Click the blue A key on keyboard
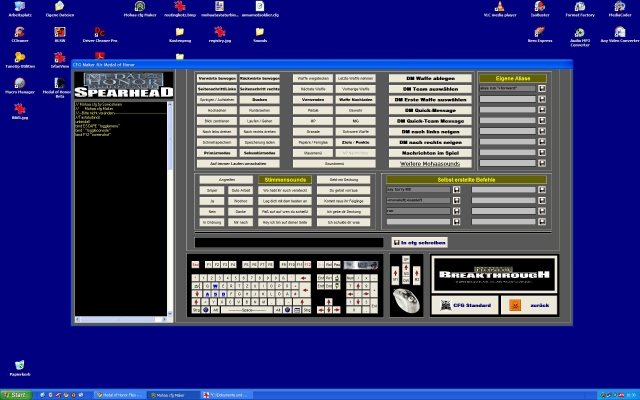The width and height of the screenshot is (640, 400). tap(207, 294)
